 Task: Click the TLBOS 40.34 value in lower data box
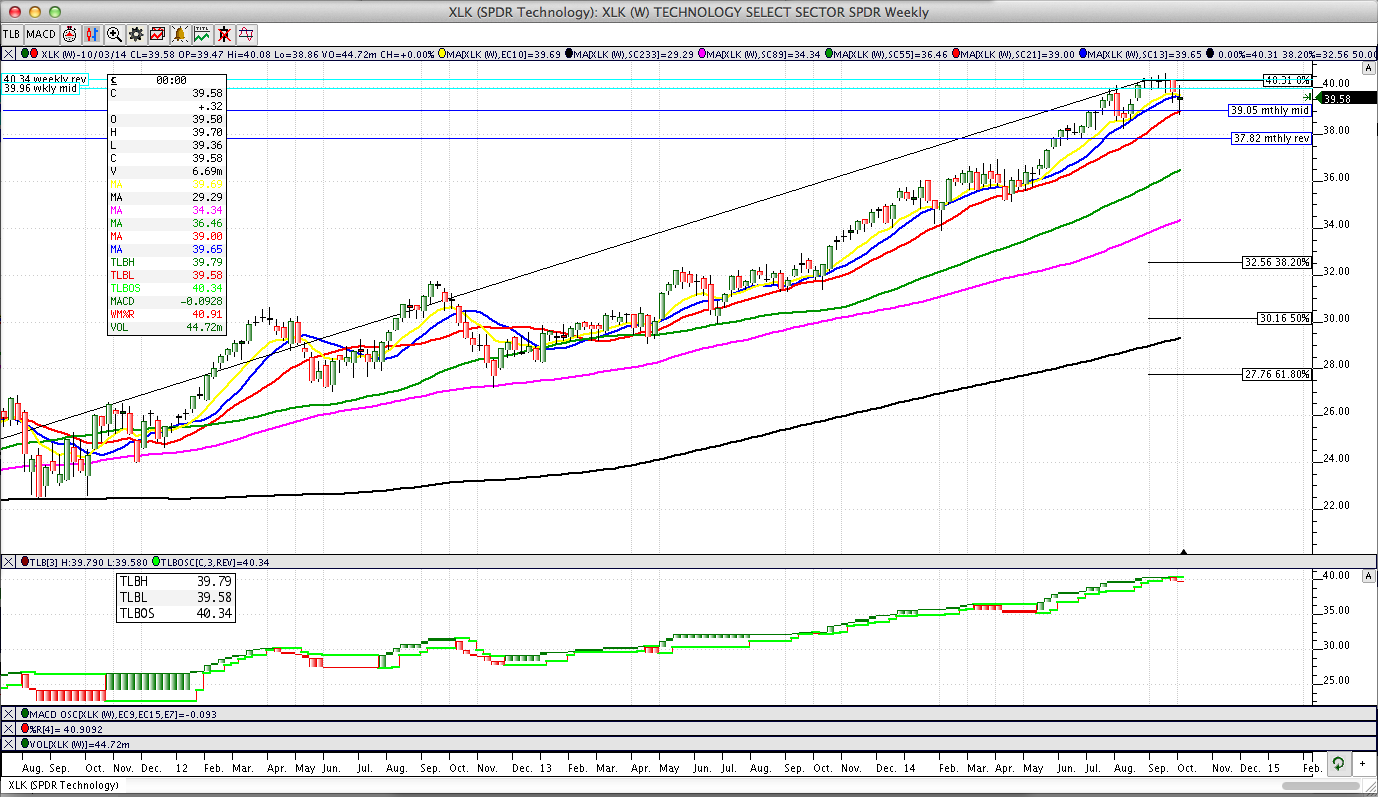pos(216,614)
